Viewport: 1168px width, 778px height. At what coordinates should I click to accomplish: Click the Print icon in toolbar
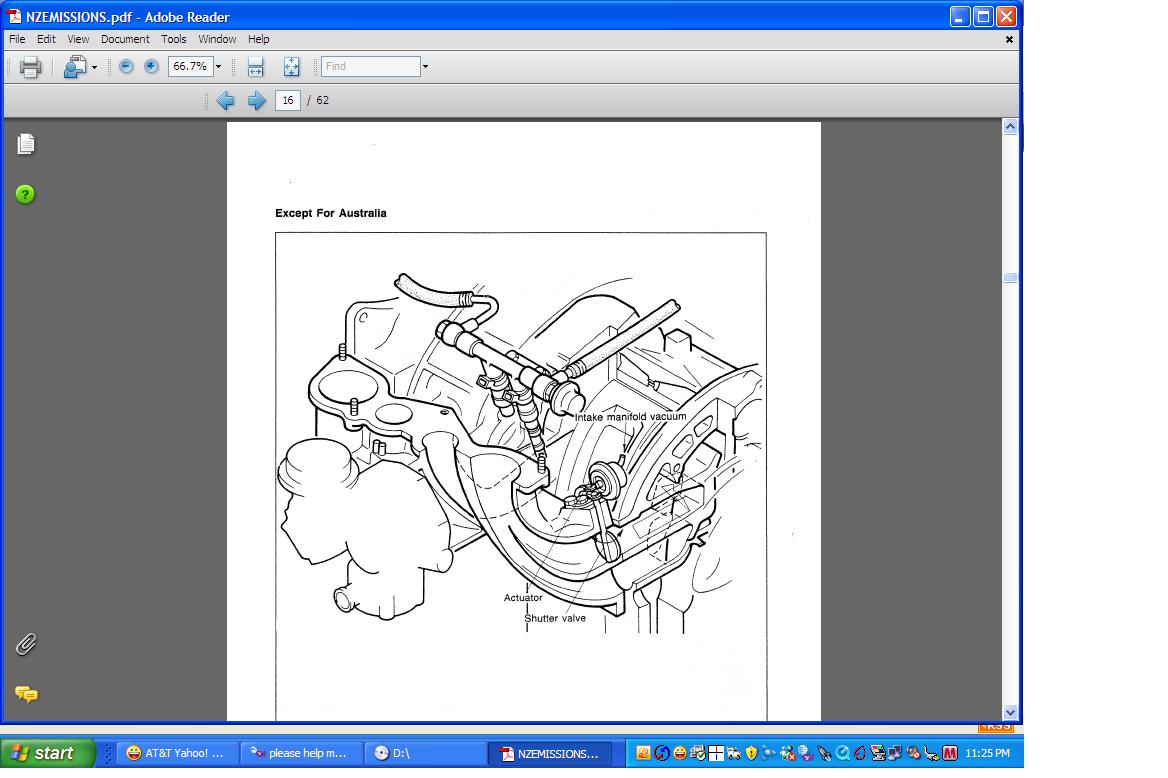point(30,67)
